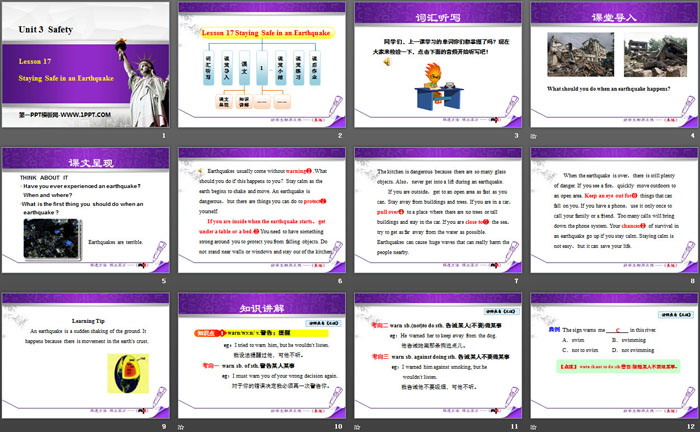Select slide 8 thumbnail beginning 'When the earthquake is over'
Screen dimensions: 700x432
[x=614, y=210]
